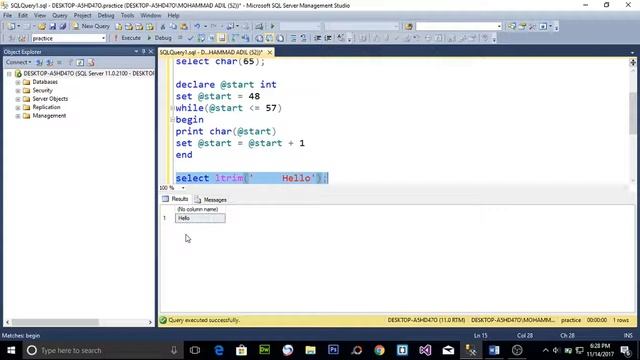Viewport: 640px width, 360px height.
Task: Switch to the Results tab
Action: [176, 199]
